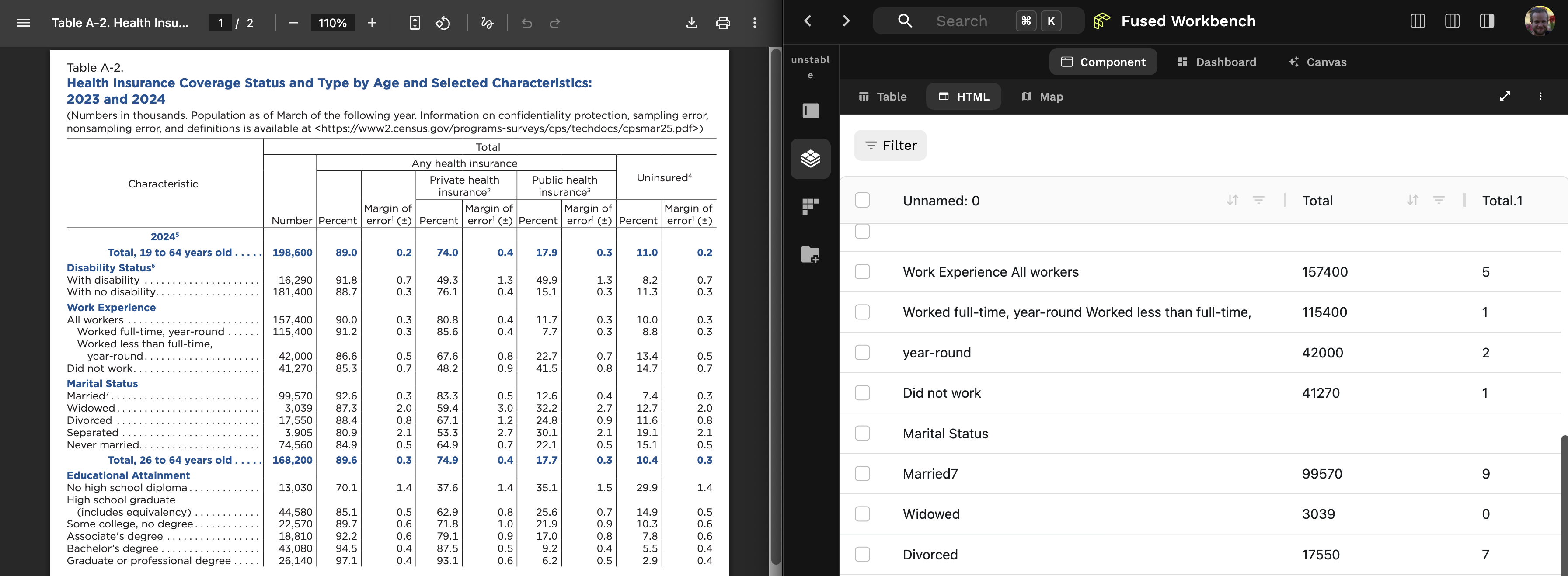The height and width of the screenshot is (576, 1568).
Task: Check the Marital Status row checkbox
Action: 863,434
